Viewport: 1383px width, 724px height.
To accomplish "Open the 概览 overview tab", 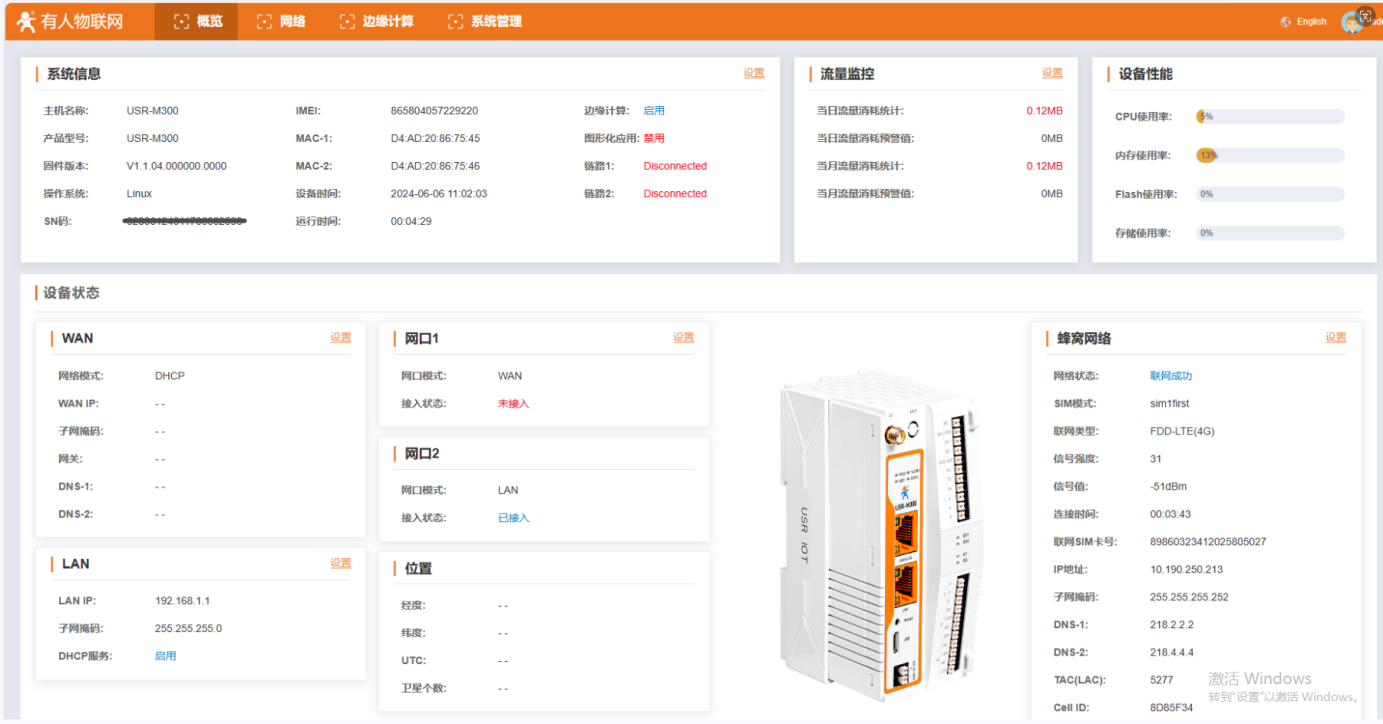I will pos(197,21).
